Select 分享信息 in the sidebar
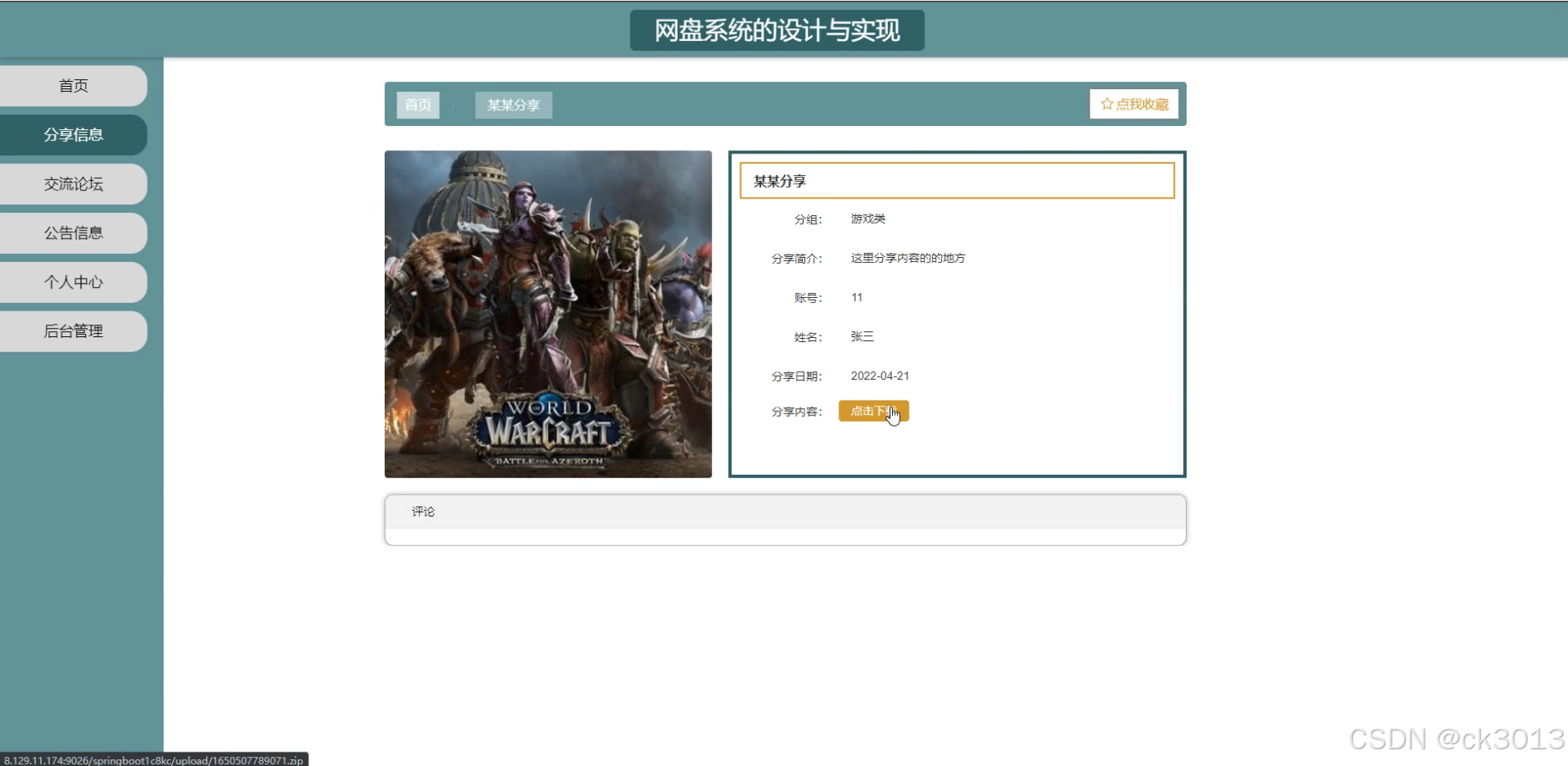 coord(73,135)
